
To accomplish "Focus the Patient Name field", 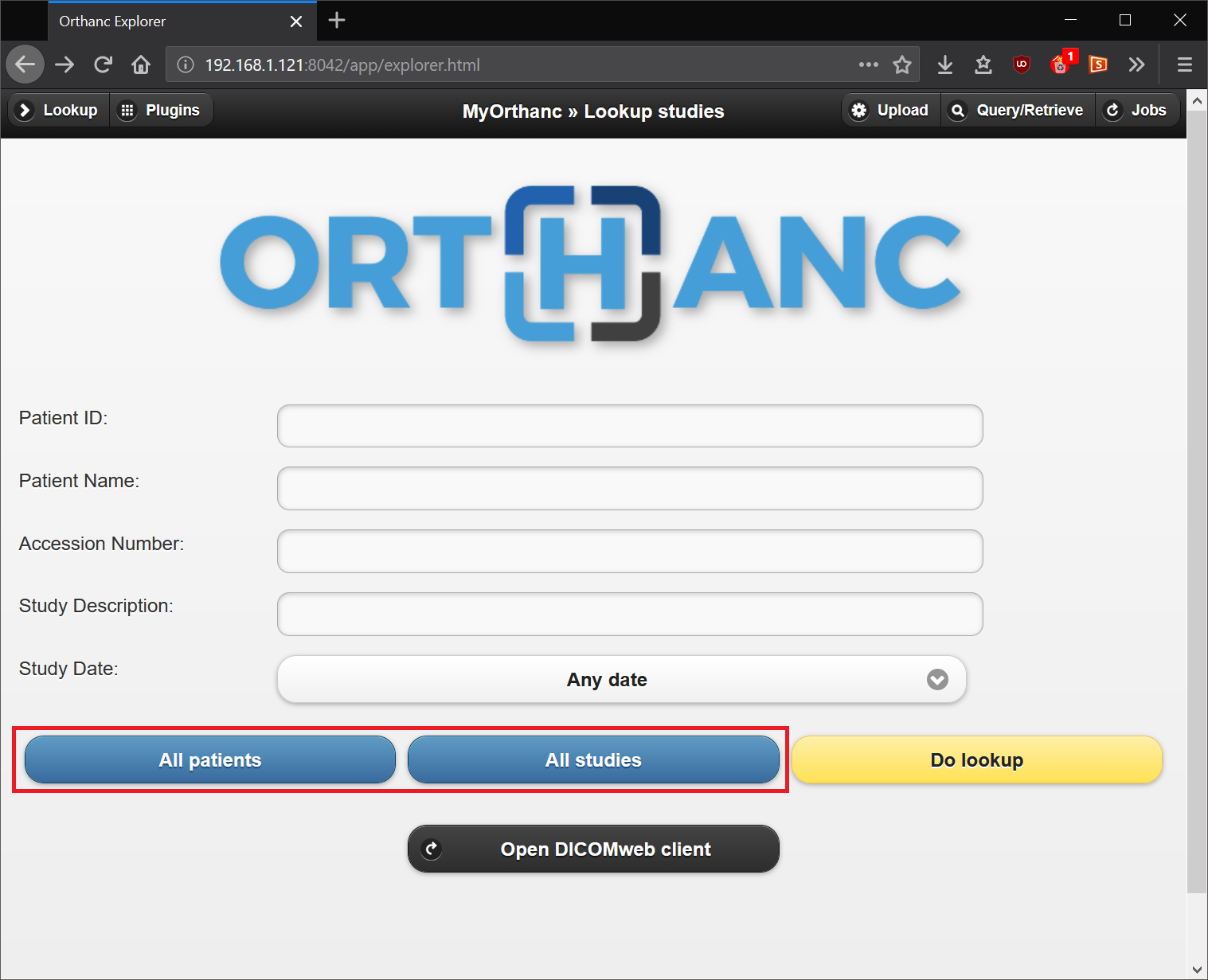I will click(630, 488).
